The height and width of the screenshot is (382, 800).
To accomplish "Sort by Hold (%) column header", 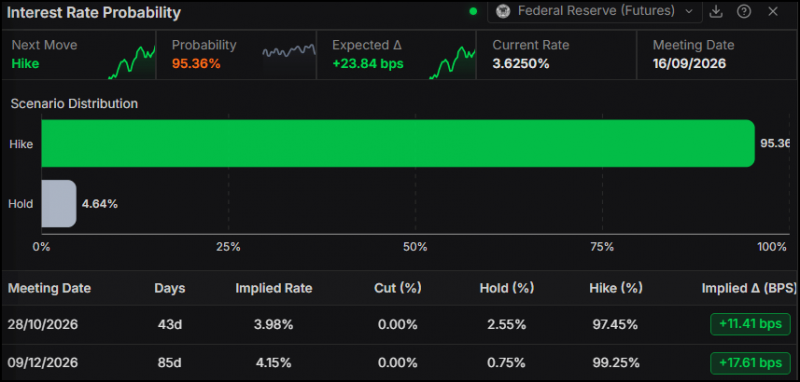I will click(507, 288).
